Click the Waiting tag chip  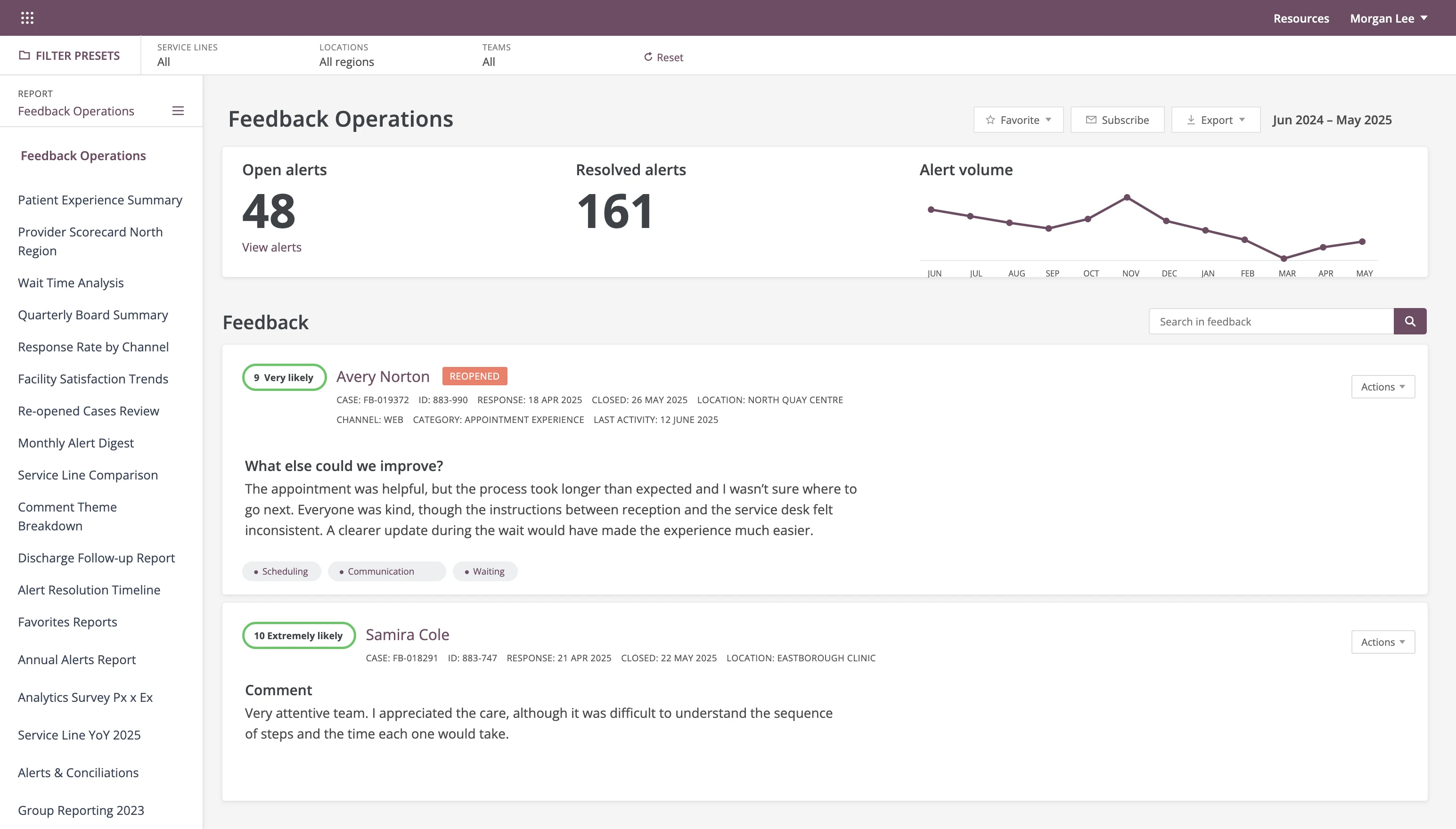coord(484,572)
